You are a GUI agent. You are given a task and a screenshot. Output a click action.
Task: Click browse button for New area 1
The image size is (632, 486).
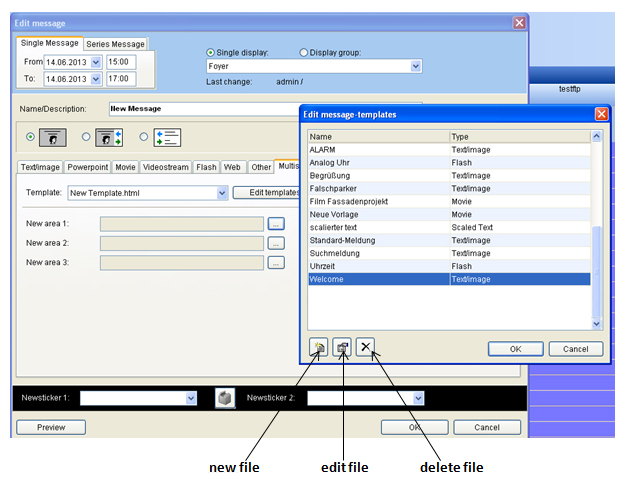(x=277, y=224)
